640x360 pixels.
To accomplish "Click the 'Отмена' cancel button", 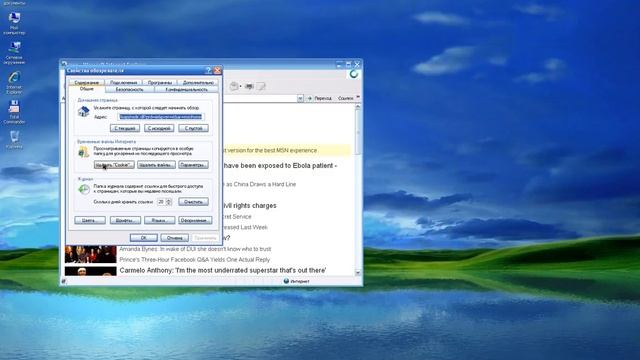I will pyautogui.click(x=174, y=238).
